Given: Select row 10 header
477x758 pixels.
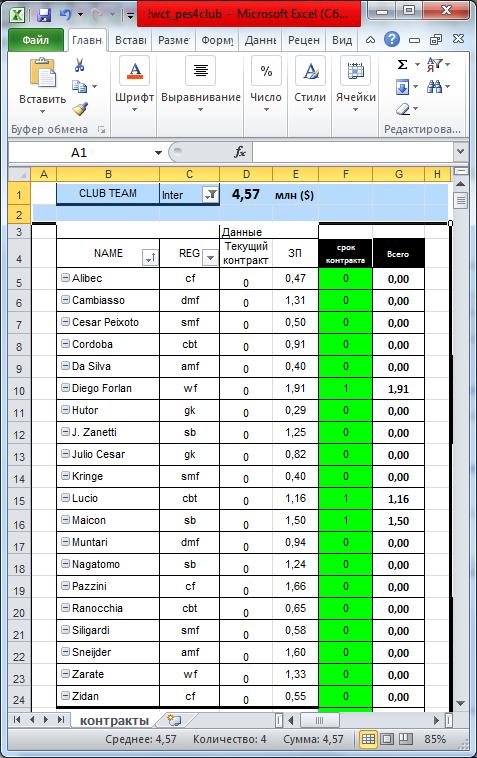Looking at the screenshot, I should [x=19, y=390].
